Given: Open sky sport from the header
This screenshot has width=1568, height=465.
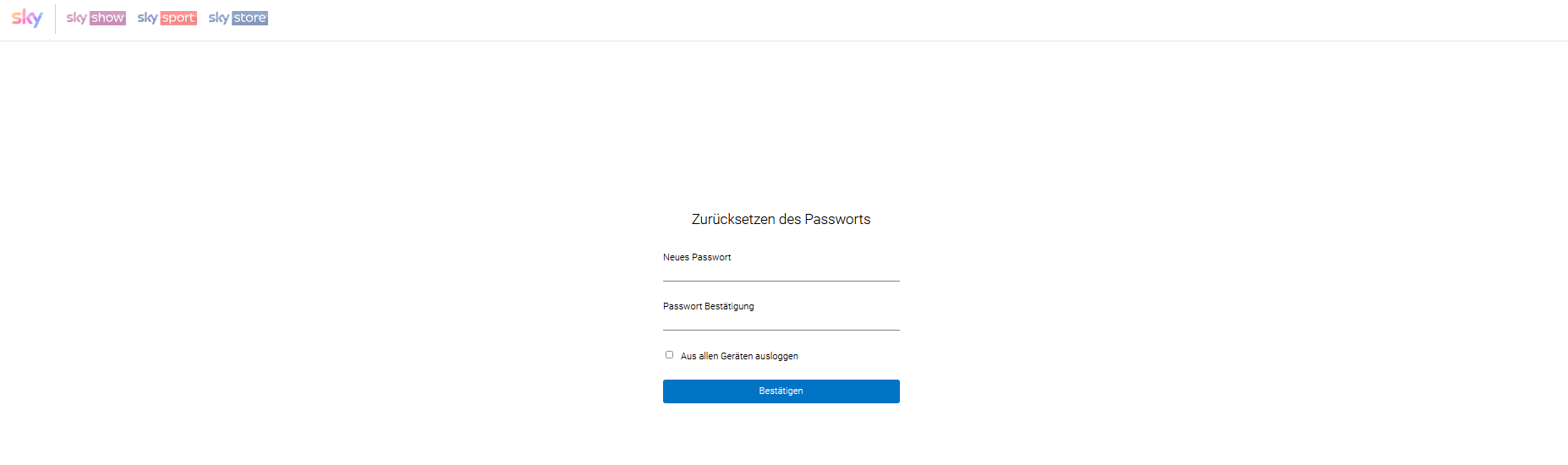Looking at the screenshot, I should tap(167, 18).
